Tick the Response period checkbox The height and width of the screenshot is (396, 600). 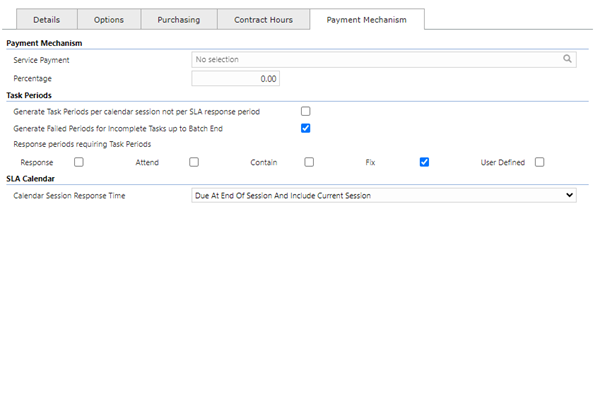point(79,162)
